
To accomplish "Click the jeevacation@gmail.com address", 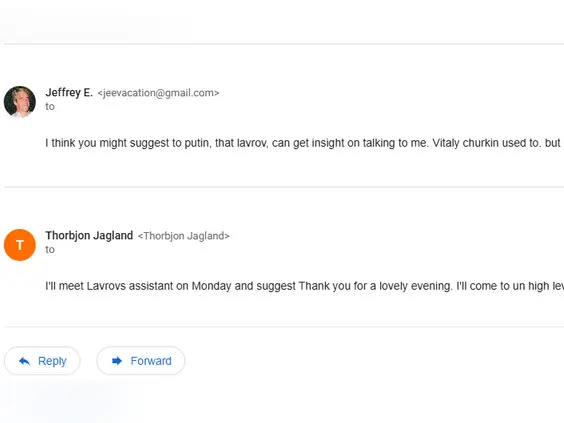I will point(158,93).
